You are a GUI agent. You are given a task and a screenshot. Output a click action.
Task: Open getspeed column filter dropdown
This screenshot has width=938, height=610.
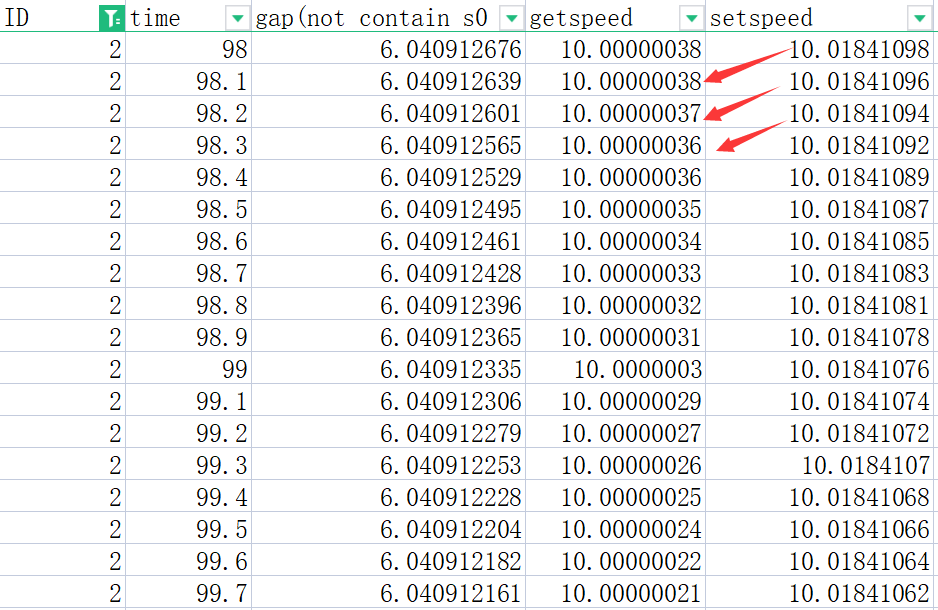(692, 19)
